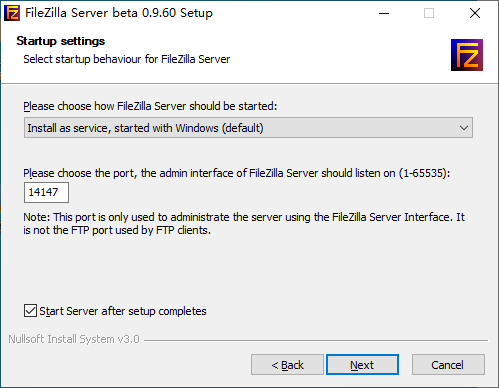Viewport: 499px width, 388px height.
Task: Click the FileZilla icon in the title bar
Action: [12, 13]
